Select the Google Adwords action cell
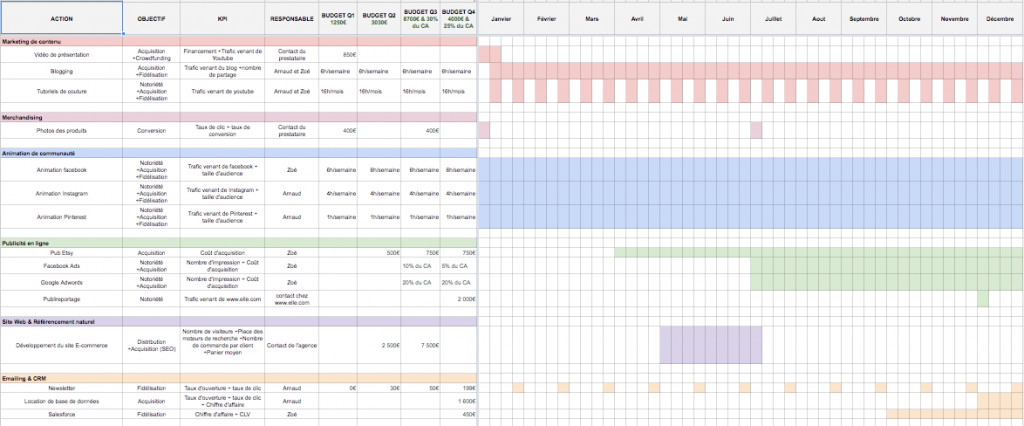Image resolution: width=1024 pixels, height=426 pixels. pos(61,283)
